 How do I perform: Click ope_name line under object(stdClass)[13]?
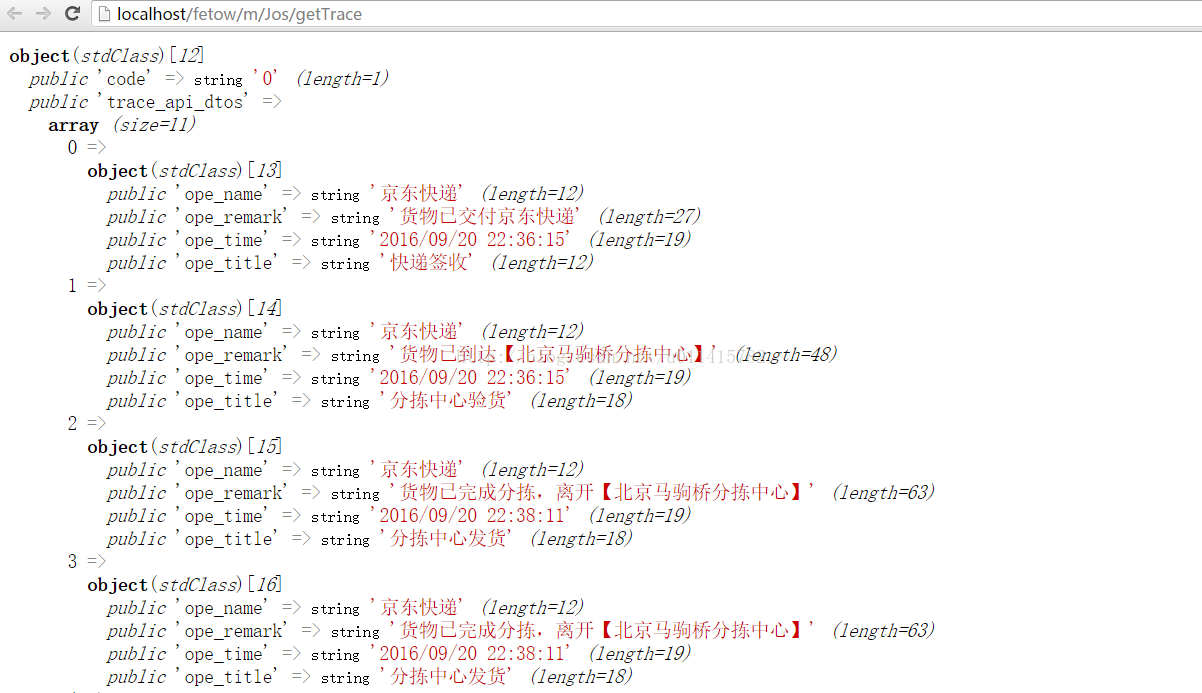click(345, 194)
